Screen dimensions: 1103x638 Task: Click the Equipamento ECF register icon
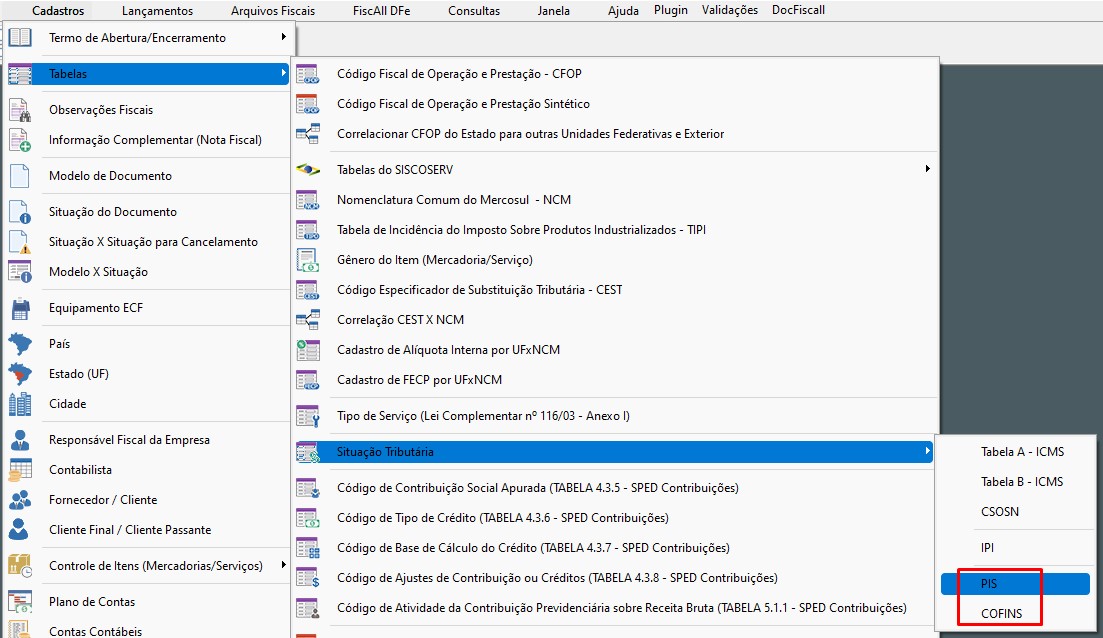20,308
